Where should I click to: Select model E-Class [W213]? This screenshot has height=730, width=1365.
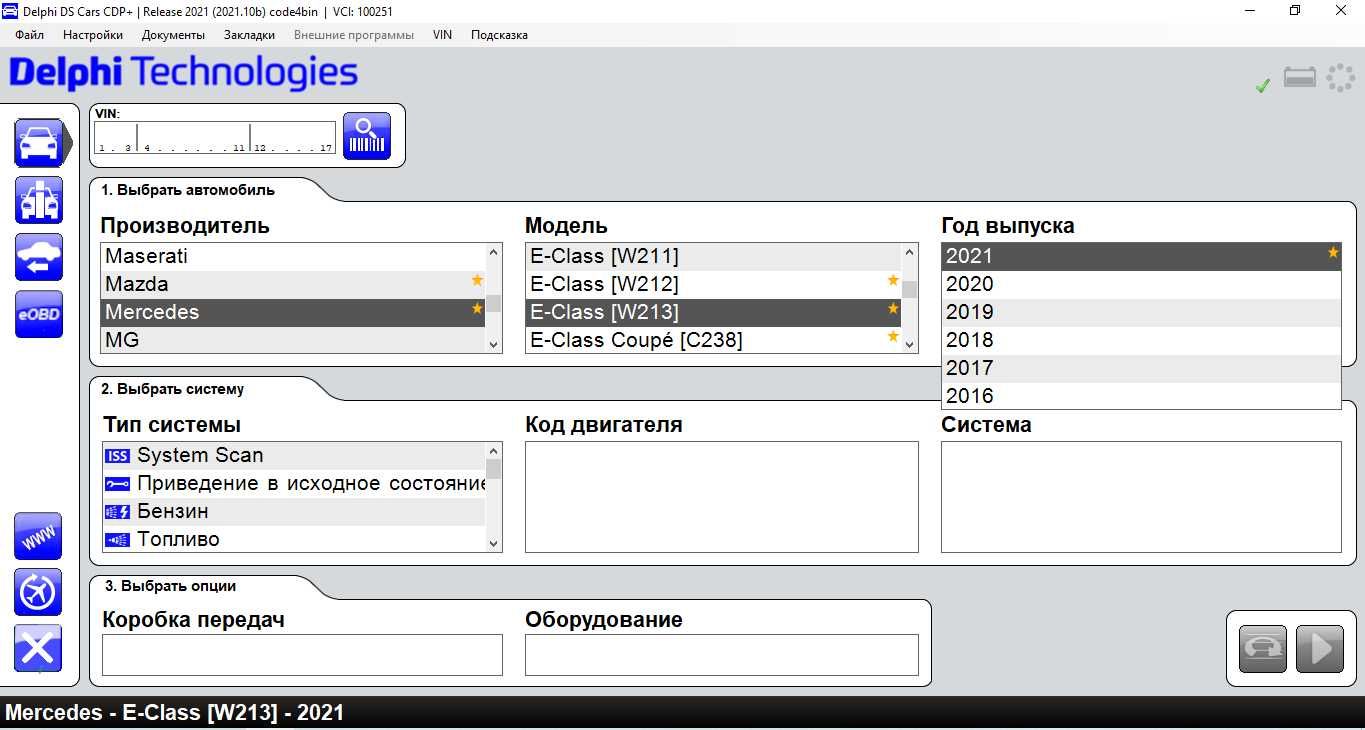coord(713,312)
